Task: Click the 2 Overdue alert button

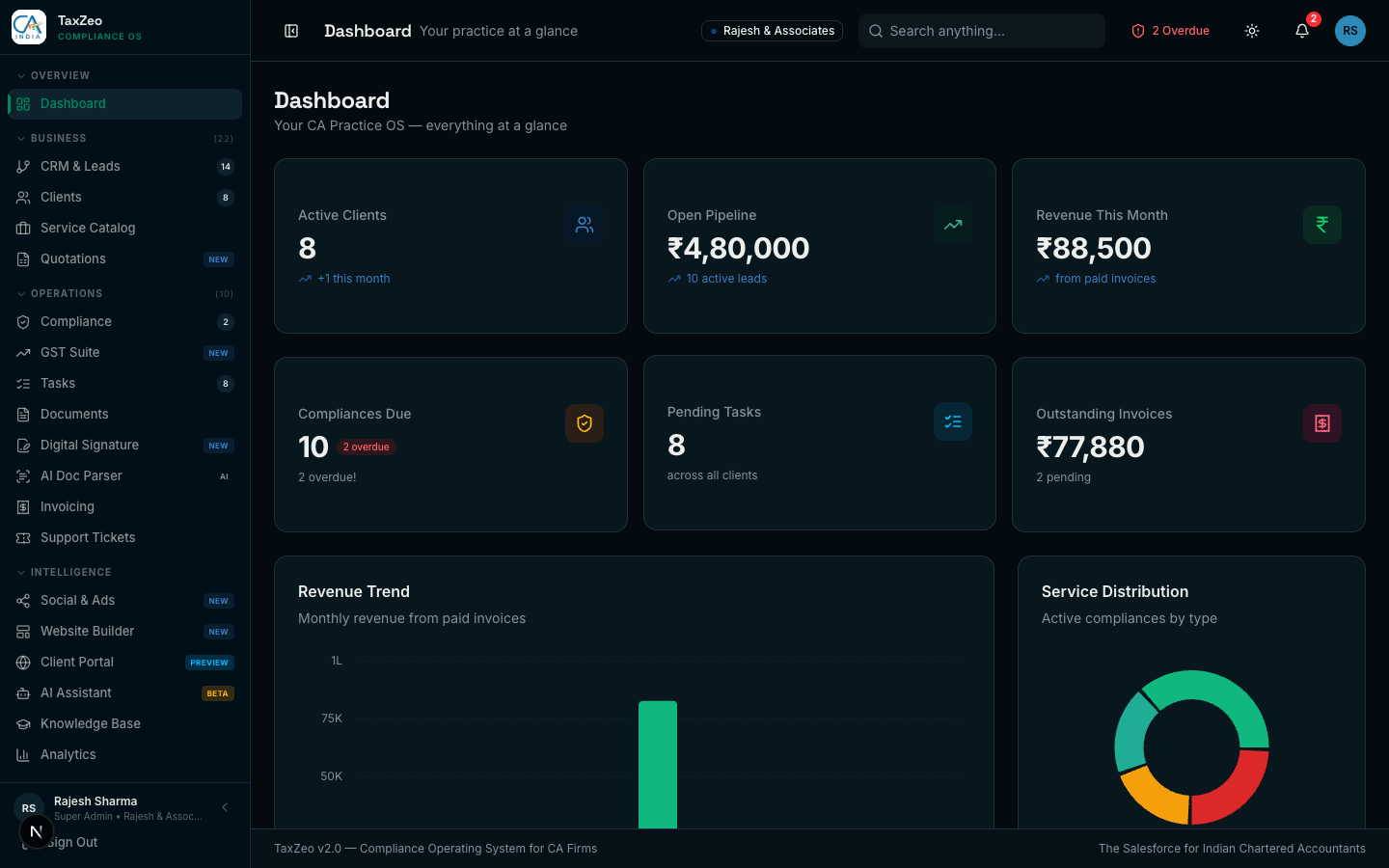Action: point(1170,31)
